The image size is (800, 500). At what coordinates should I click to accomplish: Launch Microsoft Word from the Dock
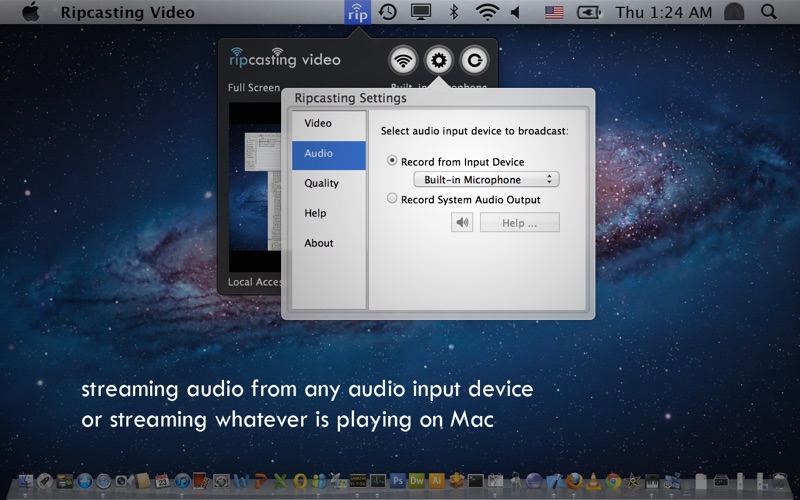(241, 481)
